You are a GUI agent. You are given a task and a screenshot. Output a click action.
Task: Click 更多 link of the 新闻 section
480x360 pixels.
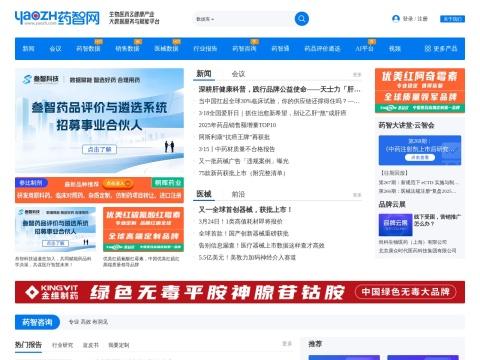(x=357, y=75)
